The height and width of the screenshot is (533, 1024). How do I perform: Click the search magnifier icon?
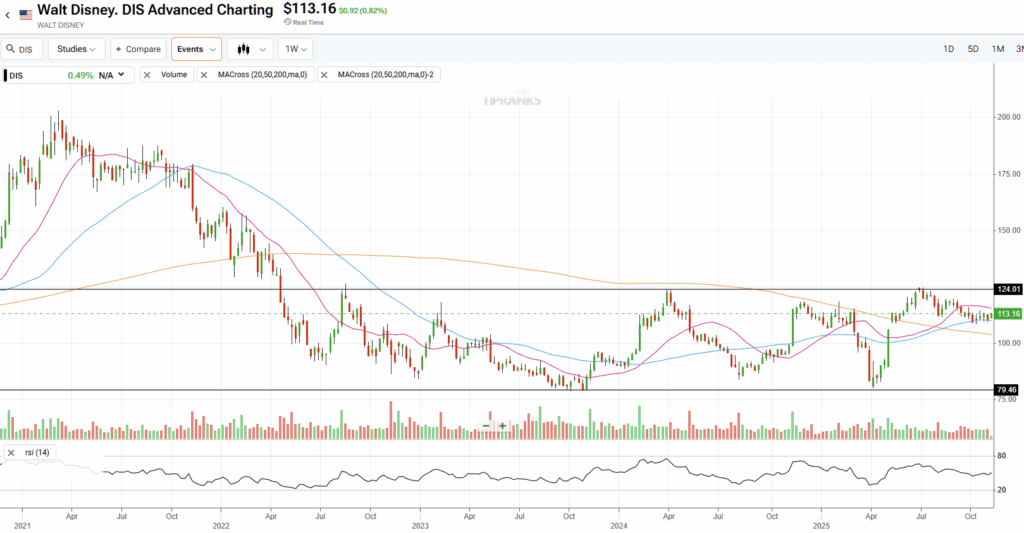tap(10, 49)
